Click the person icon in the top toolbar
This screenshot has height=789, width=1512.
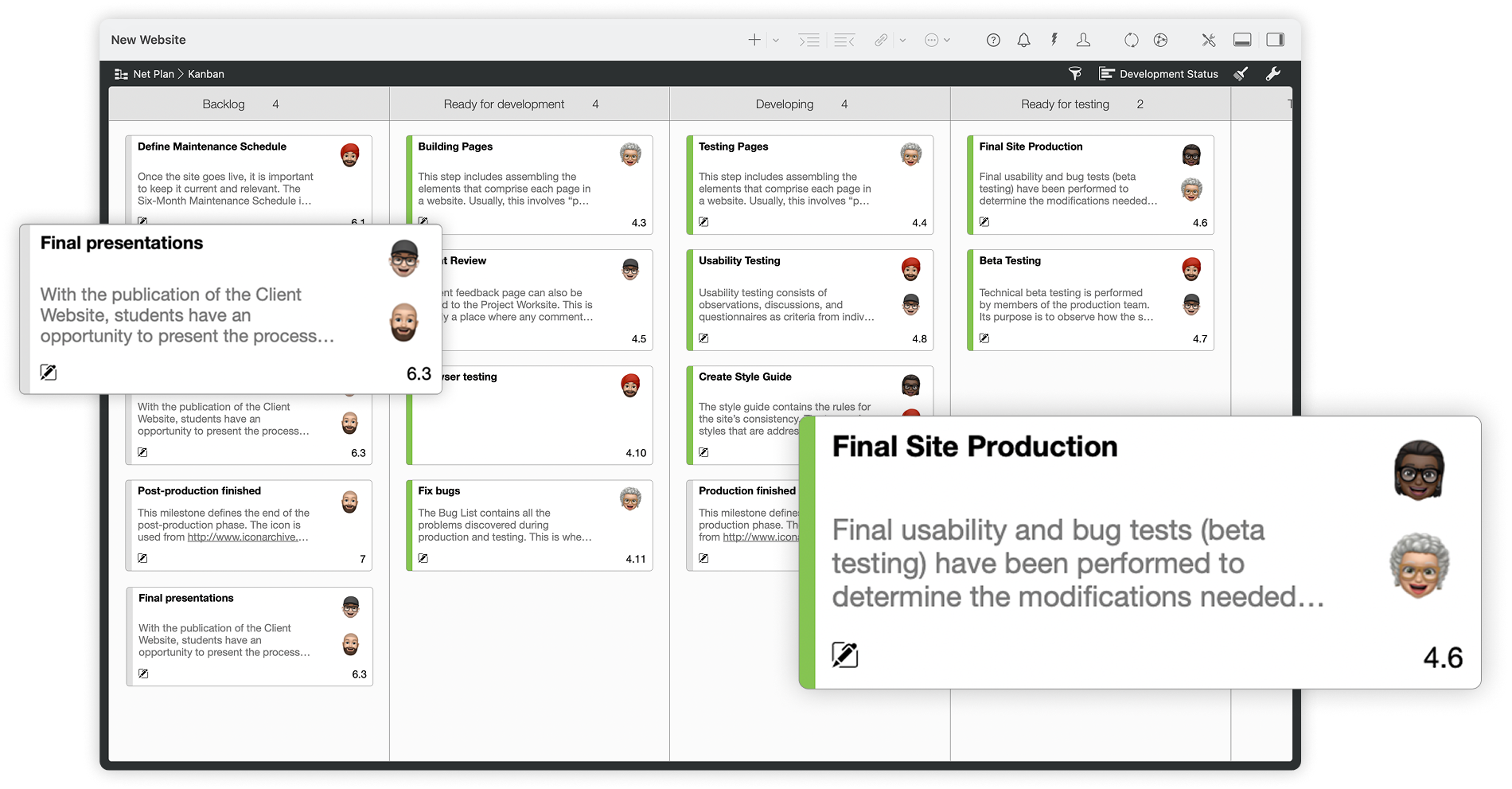(1083, 39)
